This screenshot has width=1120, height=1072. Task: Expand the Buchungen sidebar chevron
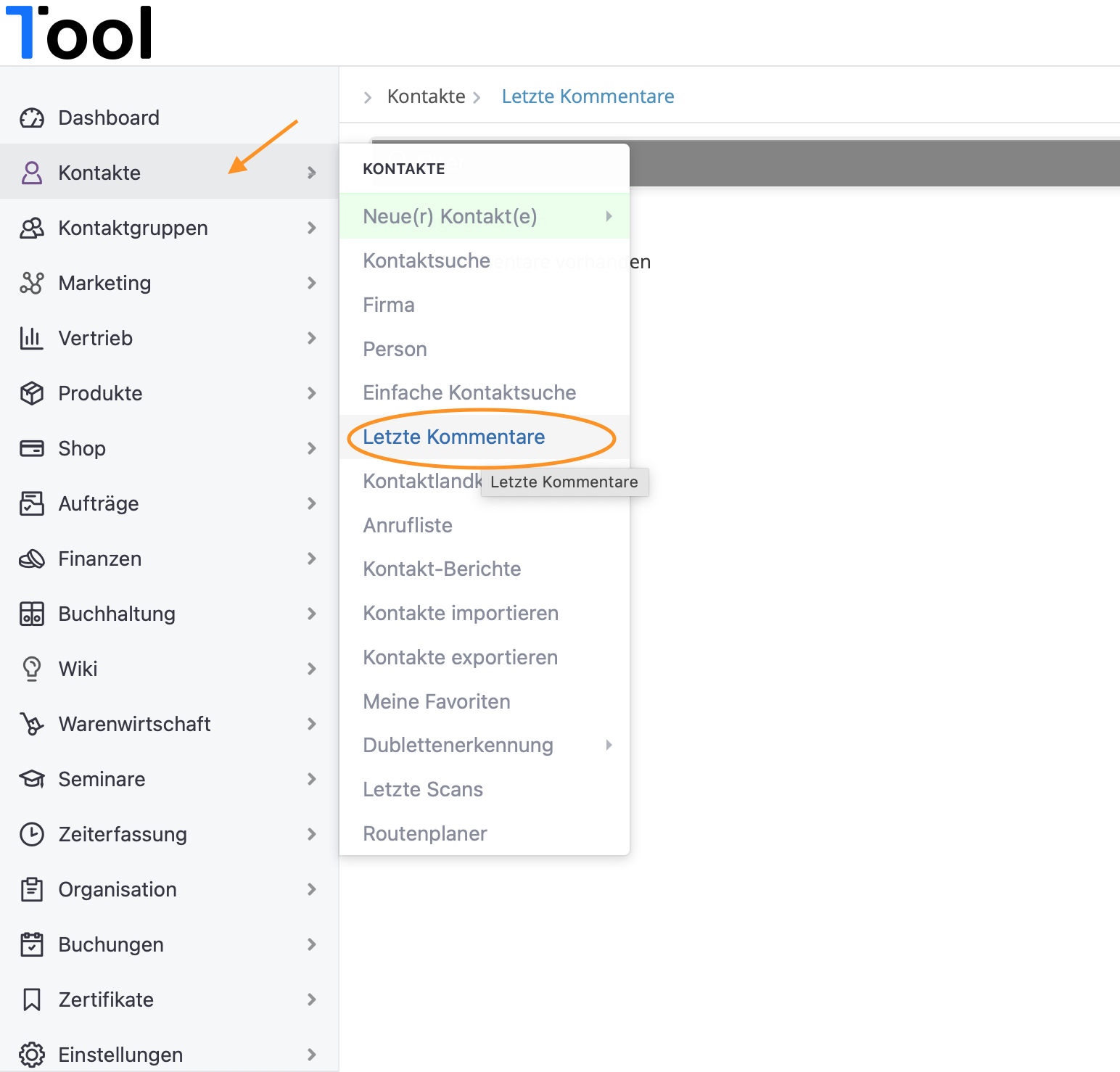[x=312, y=944]
